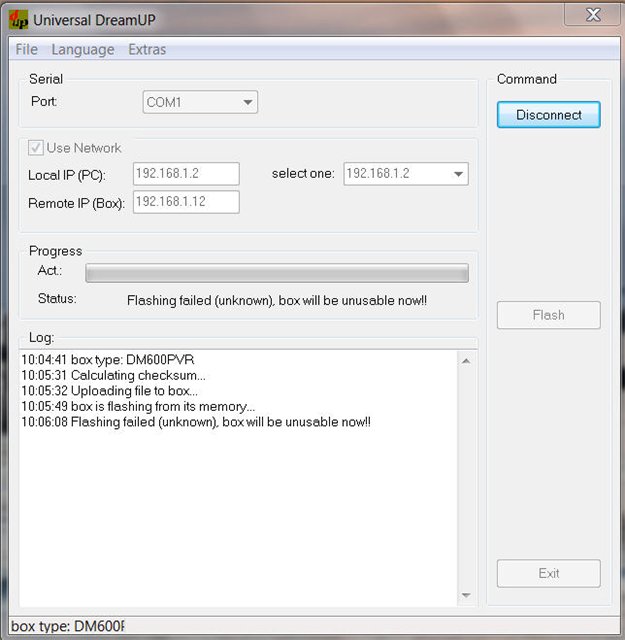625x640 pixels.
Task: Close the Universal DreamUP window
Action: point(592,15)
